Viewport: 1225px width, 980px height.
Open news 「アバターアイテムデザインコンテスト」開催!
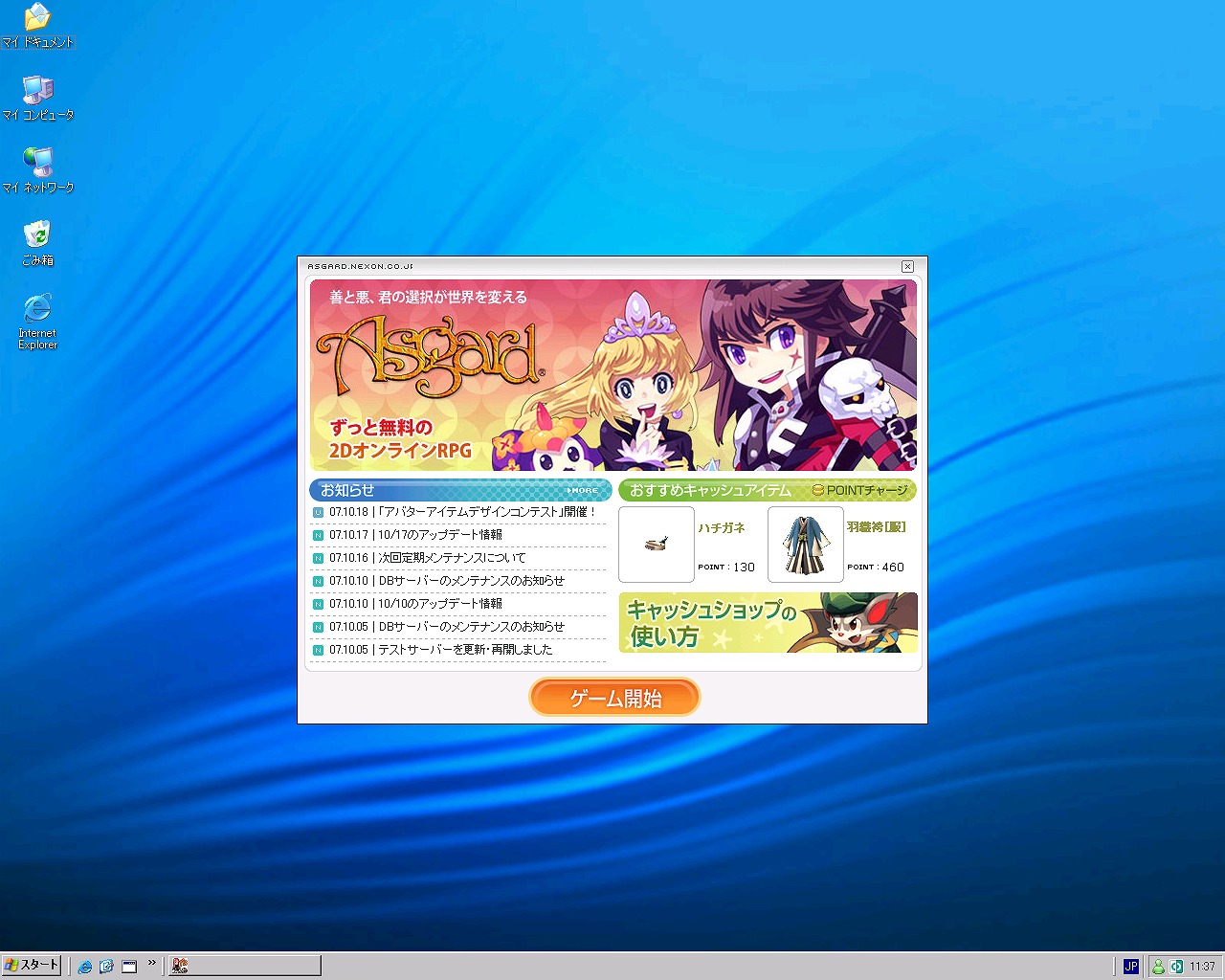487,512
